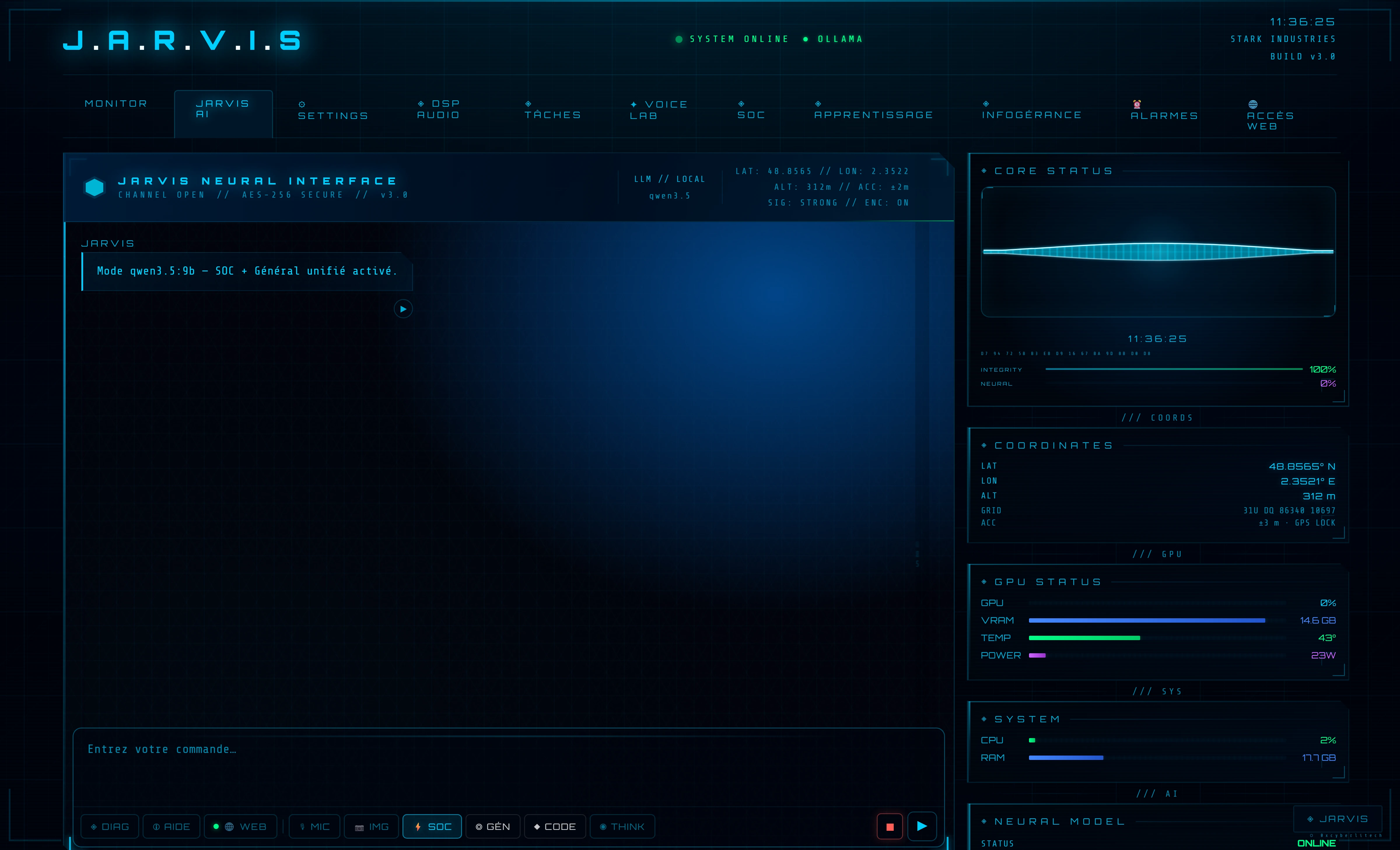Toggle THINK mode
This screenshot has height=850, width=1400.
[622, 827]
